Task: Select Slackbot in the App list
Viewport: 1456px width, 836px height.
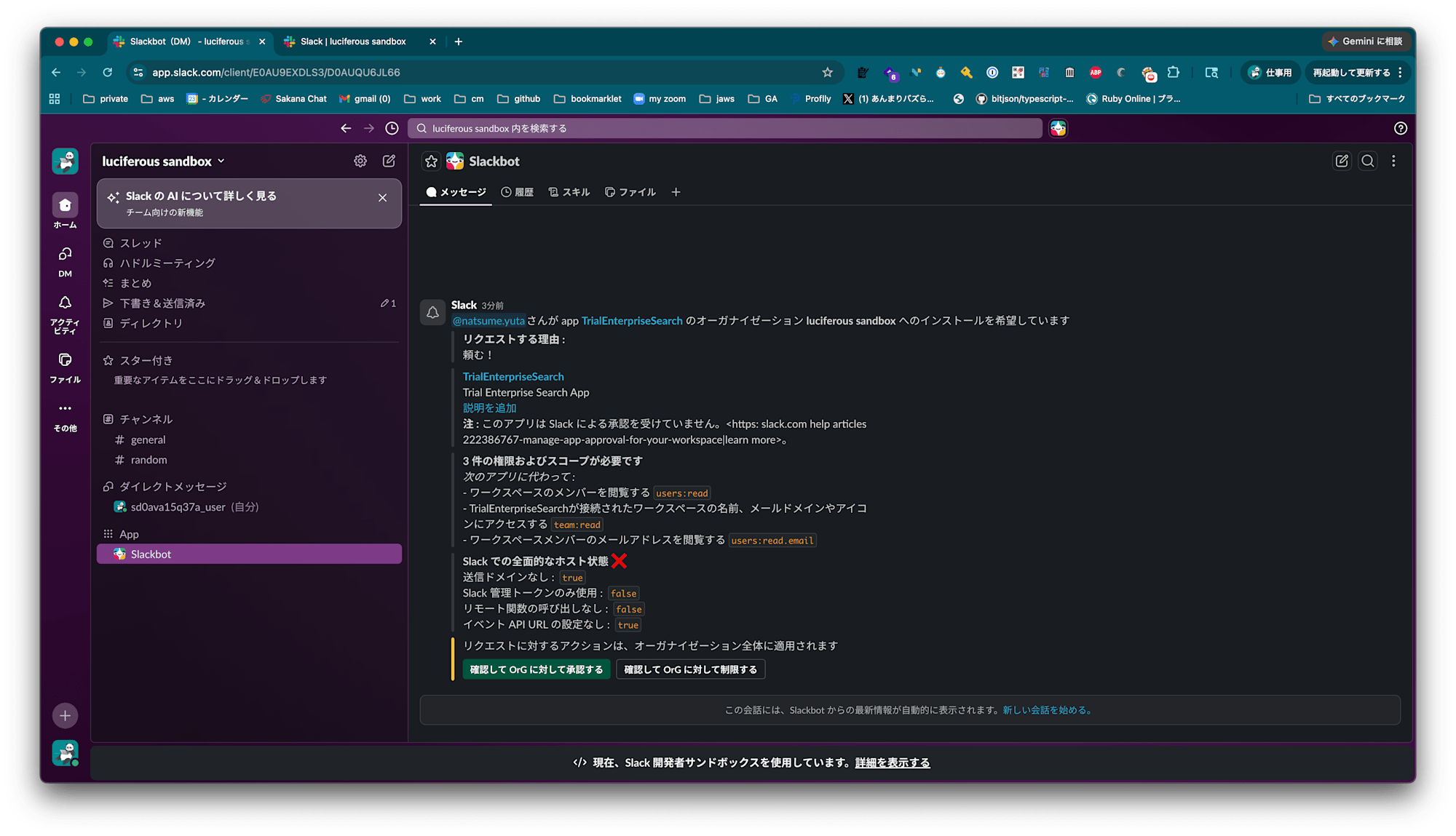Action: pos(249,554)
